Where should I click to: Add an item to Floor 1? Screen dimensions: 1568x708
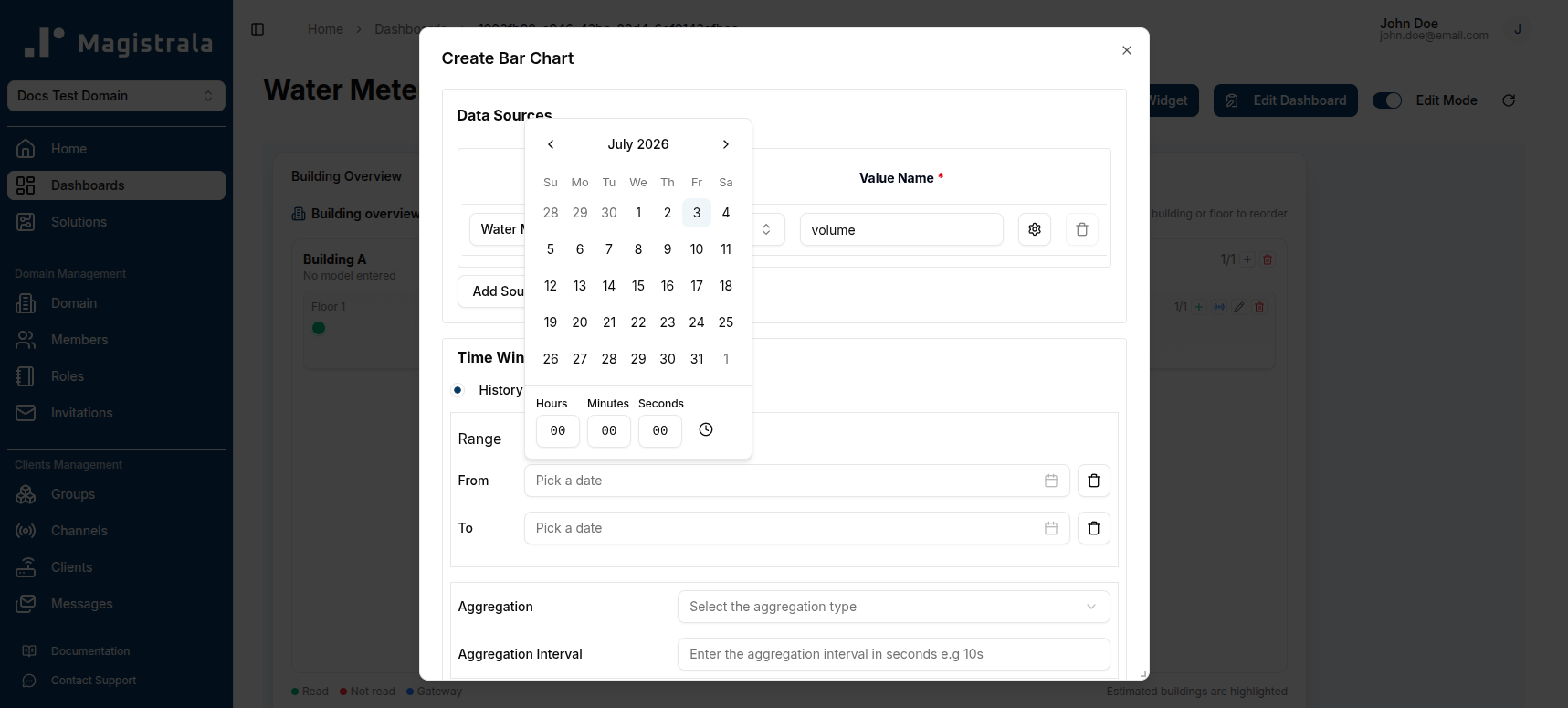click(1199, 307)
